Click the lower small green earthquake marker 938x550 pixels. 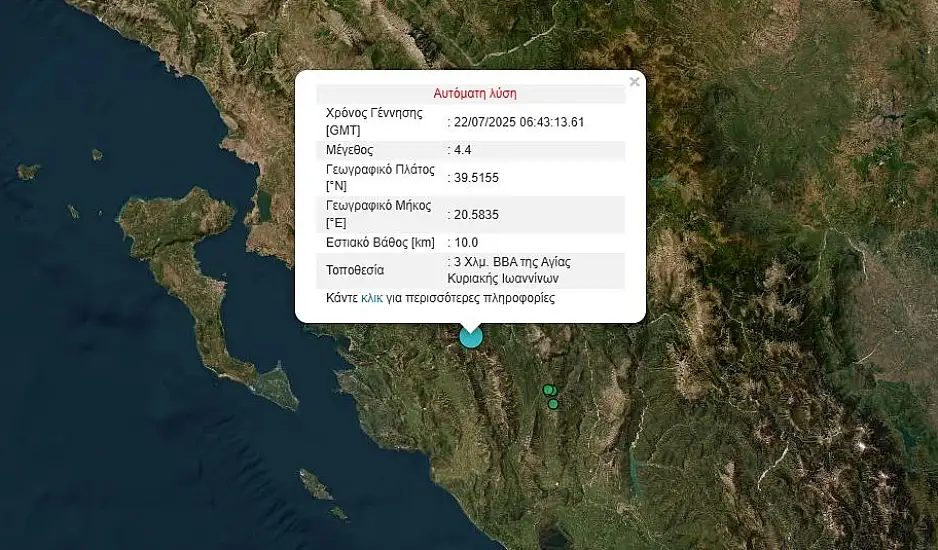pyautogui.click(x=553, y=404)
